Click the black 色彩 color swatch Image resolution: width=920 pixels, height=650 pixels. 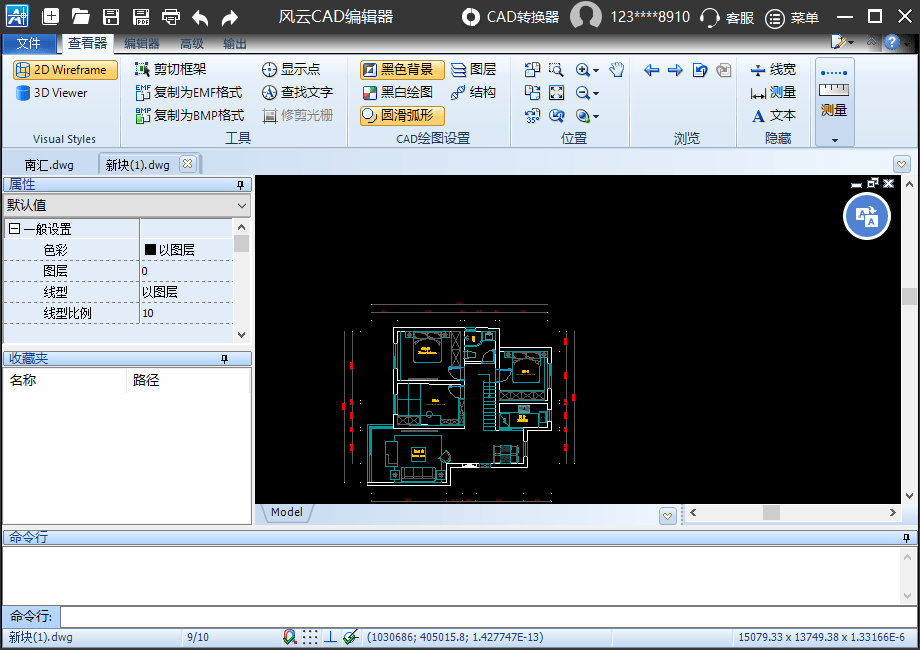[x=150, y=250]
